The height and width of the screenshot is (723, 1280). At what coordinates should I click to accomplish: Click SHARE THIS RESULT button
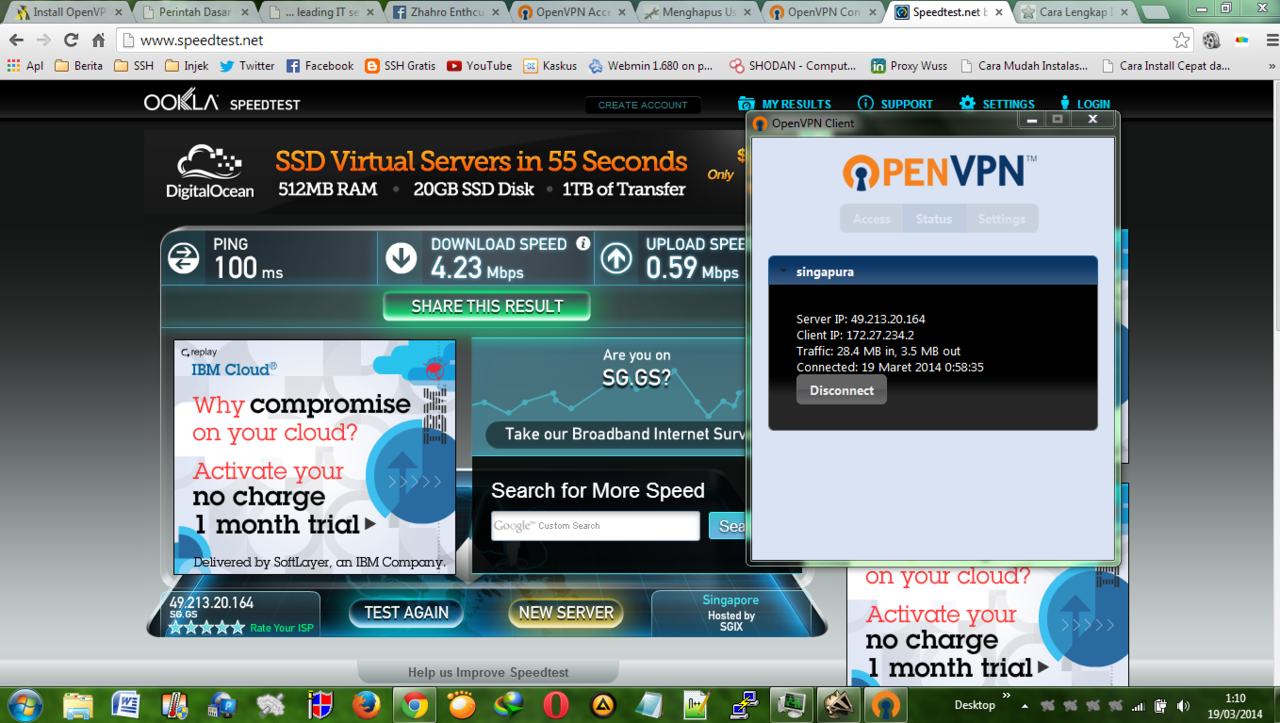[487, 306]
